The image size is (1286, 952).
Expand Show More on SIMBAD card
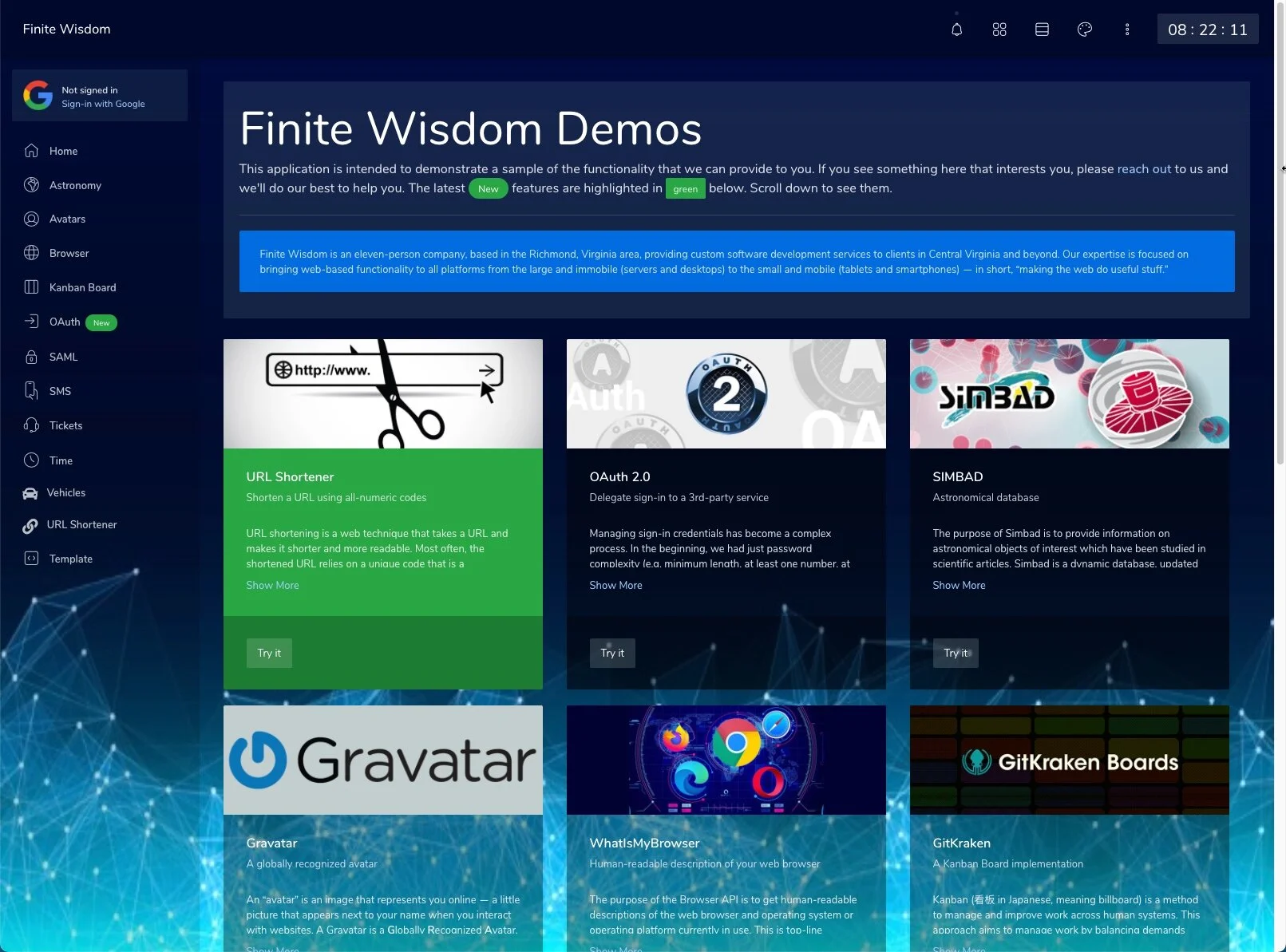[x=959, y=586]
